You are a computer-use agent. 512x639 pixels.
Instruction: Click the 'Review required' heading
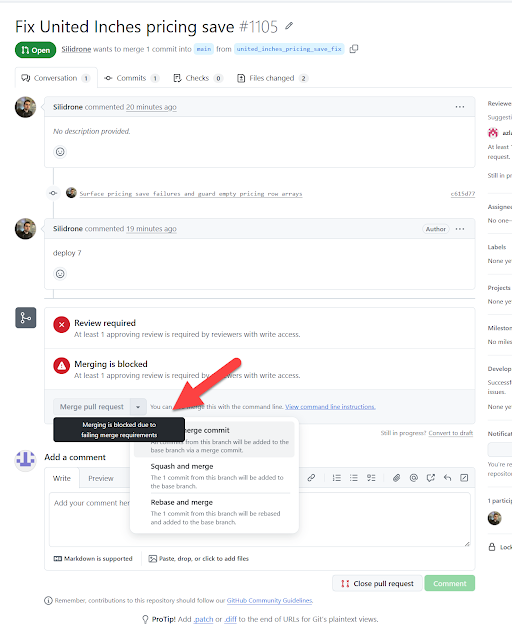105,323
